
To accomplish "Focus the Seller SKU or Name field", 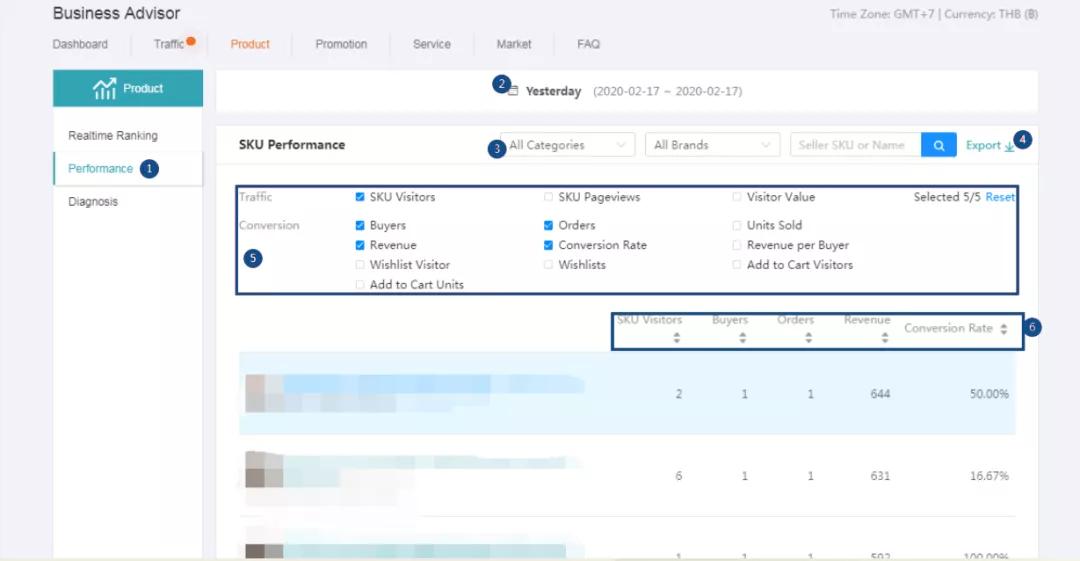I will point(854,145).
